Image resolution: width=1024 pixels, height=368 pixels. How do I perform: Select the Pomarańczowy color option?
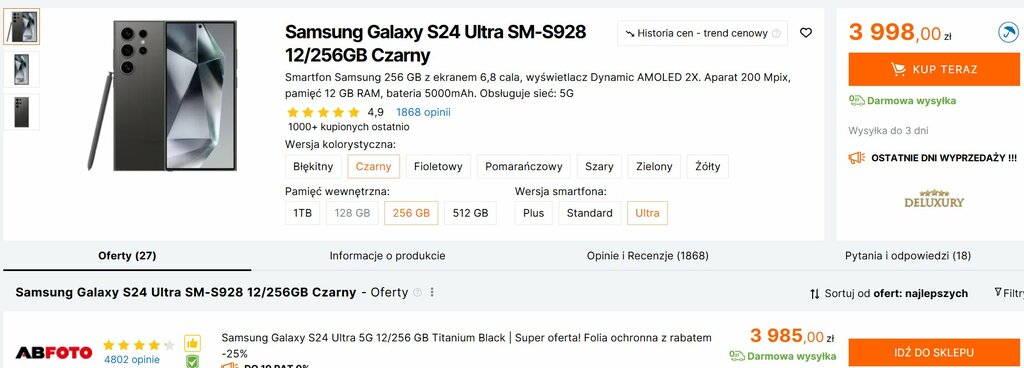point(524,166)
